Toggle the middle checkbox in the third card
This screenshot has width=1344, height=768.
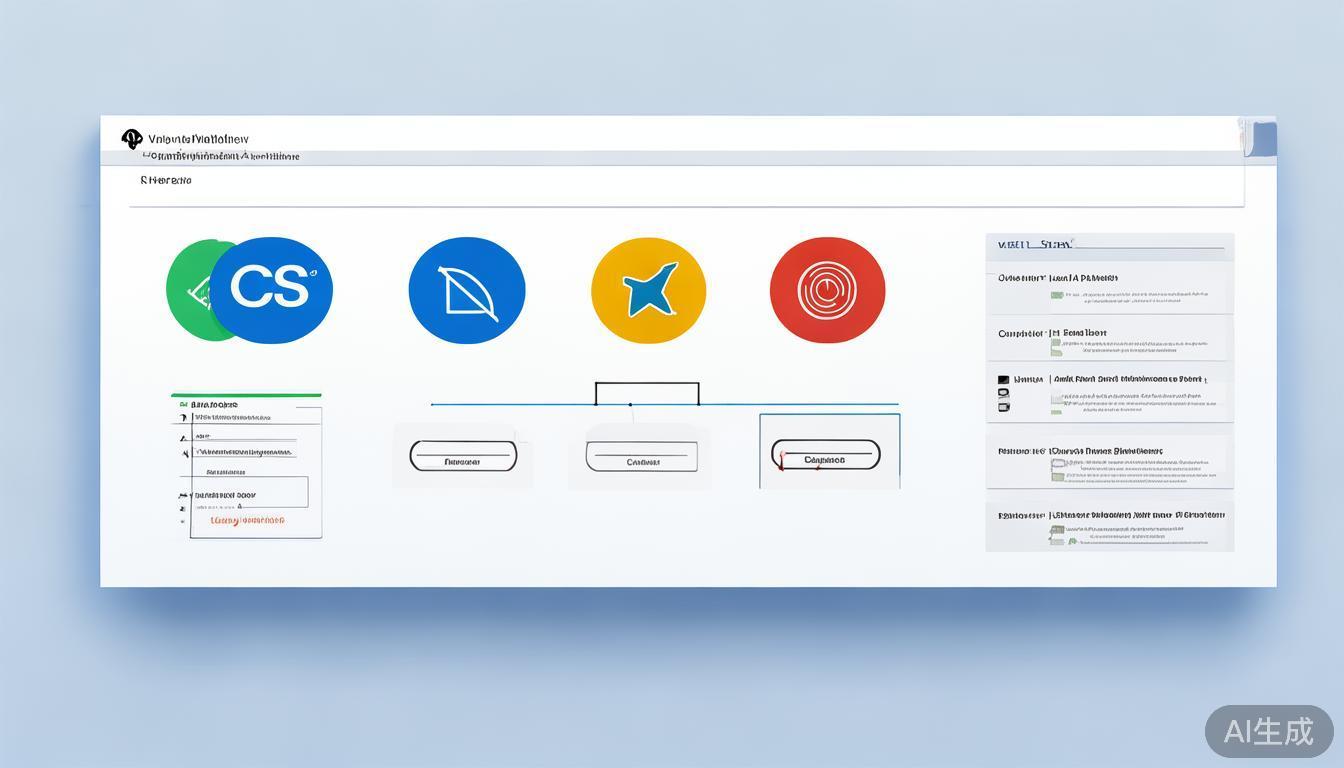click(1004, 394)
